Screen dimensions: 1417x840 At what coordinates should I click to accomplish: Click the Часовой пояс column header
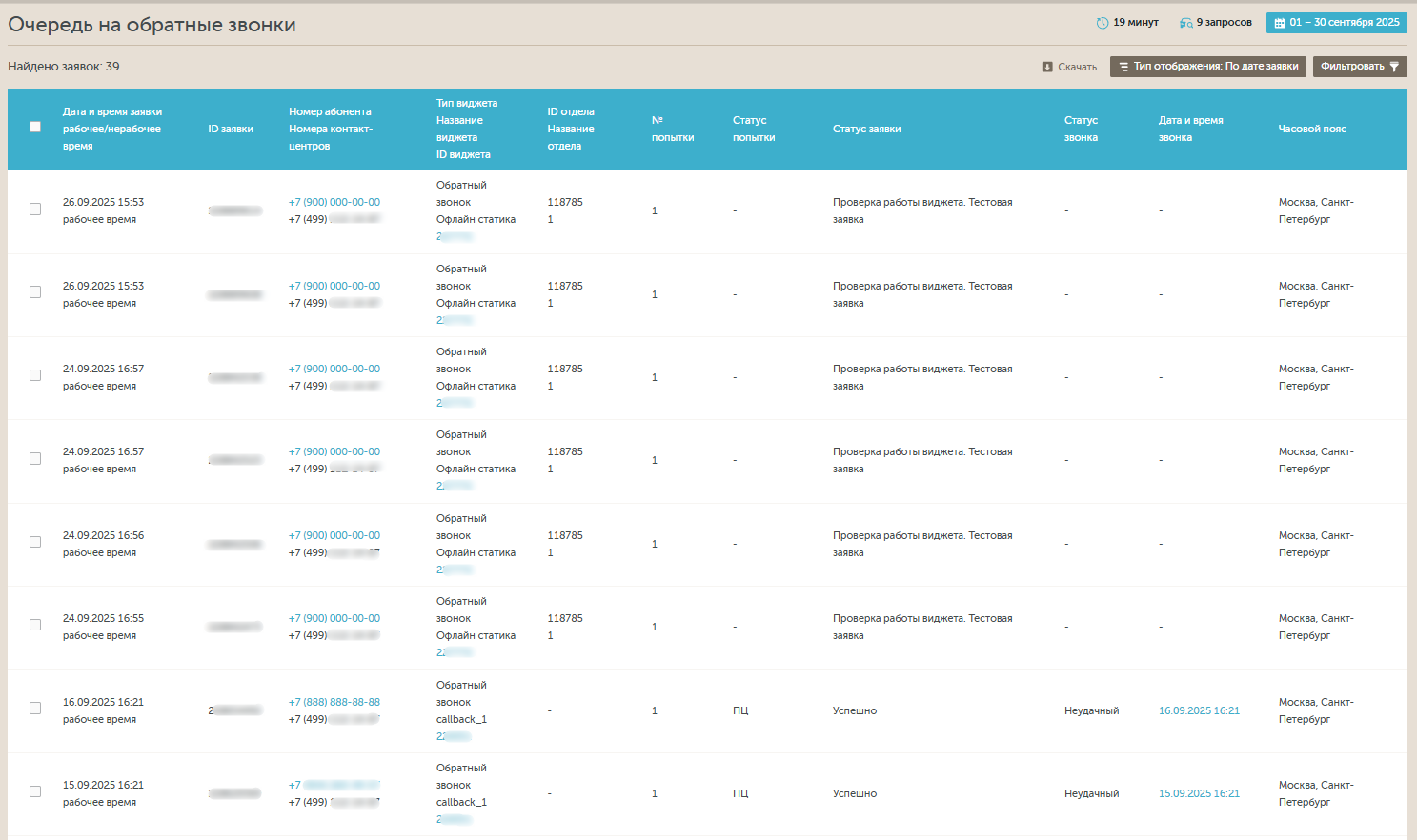tap(1311, 129)
